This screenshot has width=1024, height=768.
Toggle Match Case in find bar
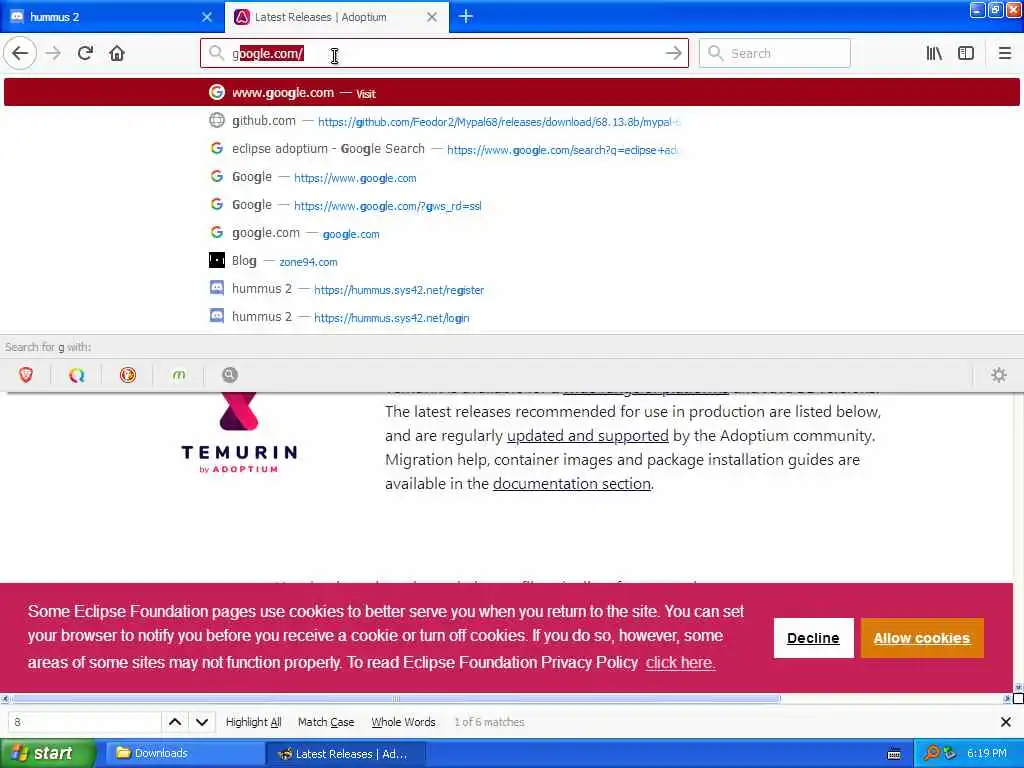coord(326,722)
